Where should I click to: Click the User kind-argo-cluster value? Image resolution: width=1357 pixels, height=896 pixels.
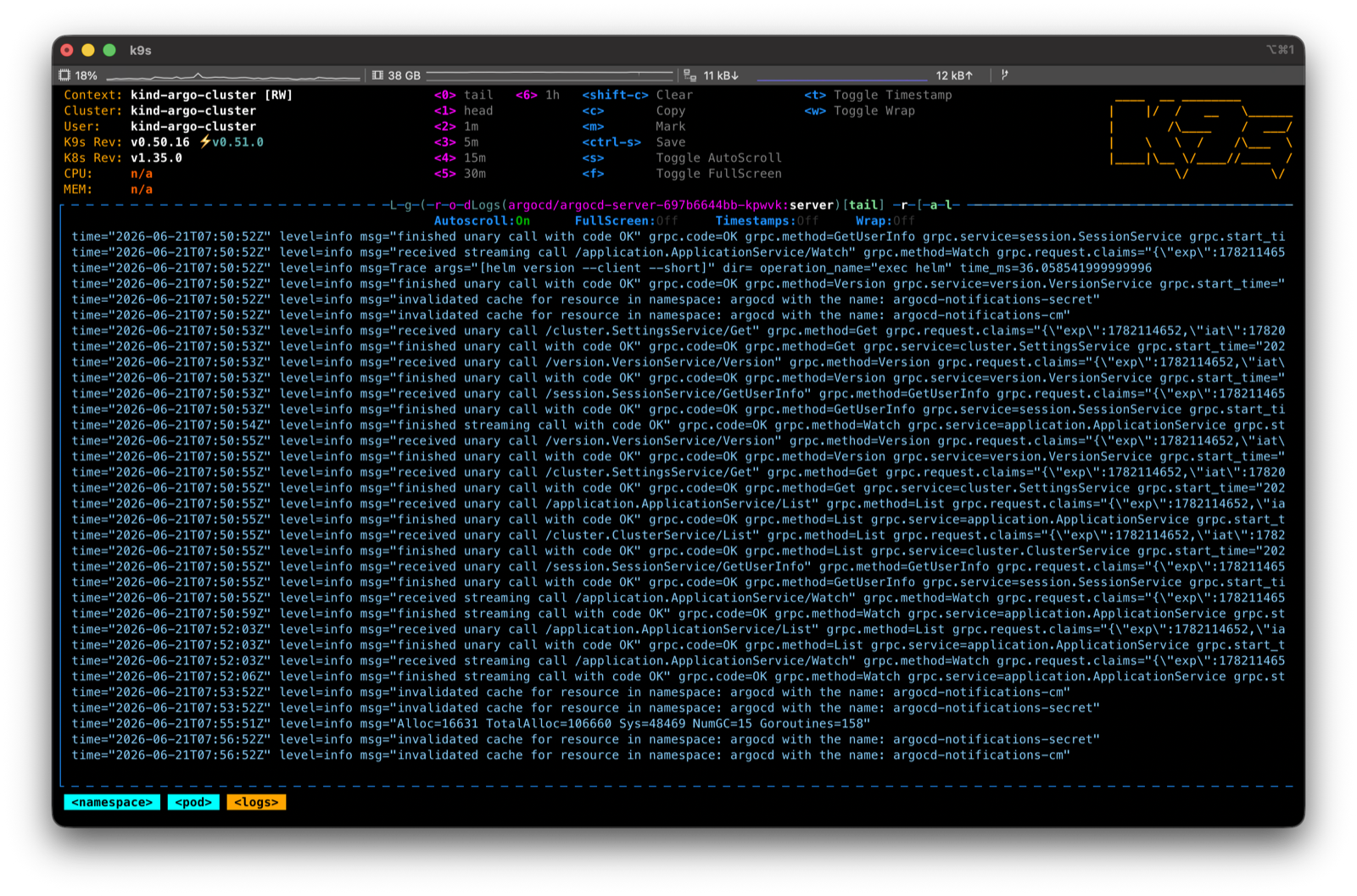coord(193,126)
